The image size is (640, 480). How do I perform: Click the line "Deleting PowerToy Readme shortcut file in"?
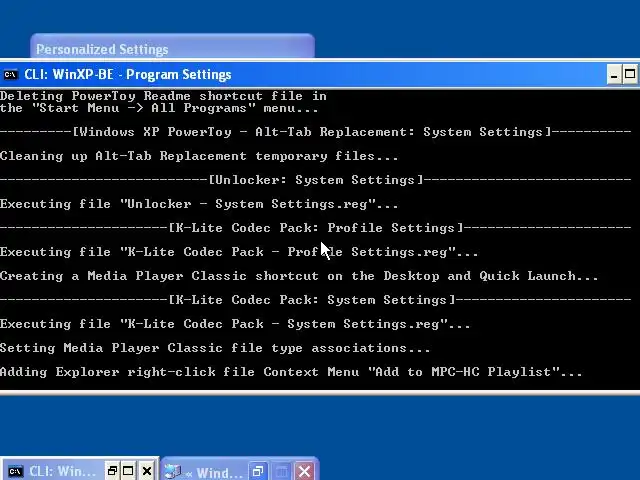pyautogui.click(x=163, y=96)
